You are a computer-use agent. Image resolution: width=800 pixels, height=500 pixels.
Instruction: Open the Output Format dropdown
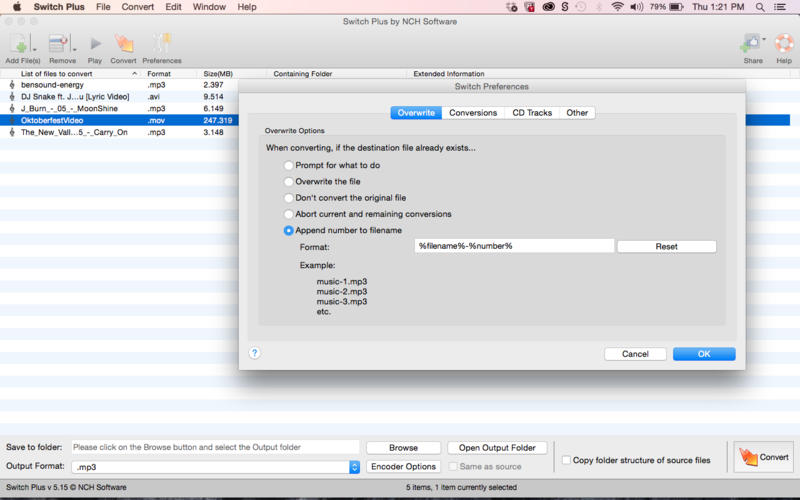[355, 467]
